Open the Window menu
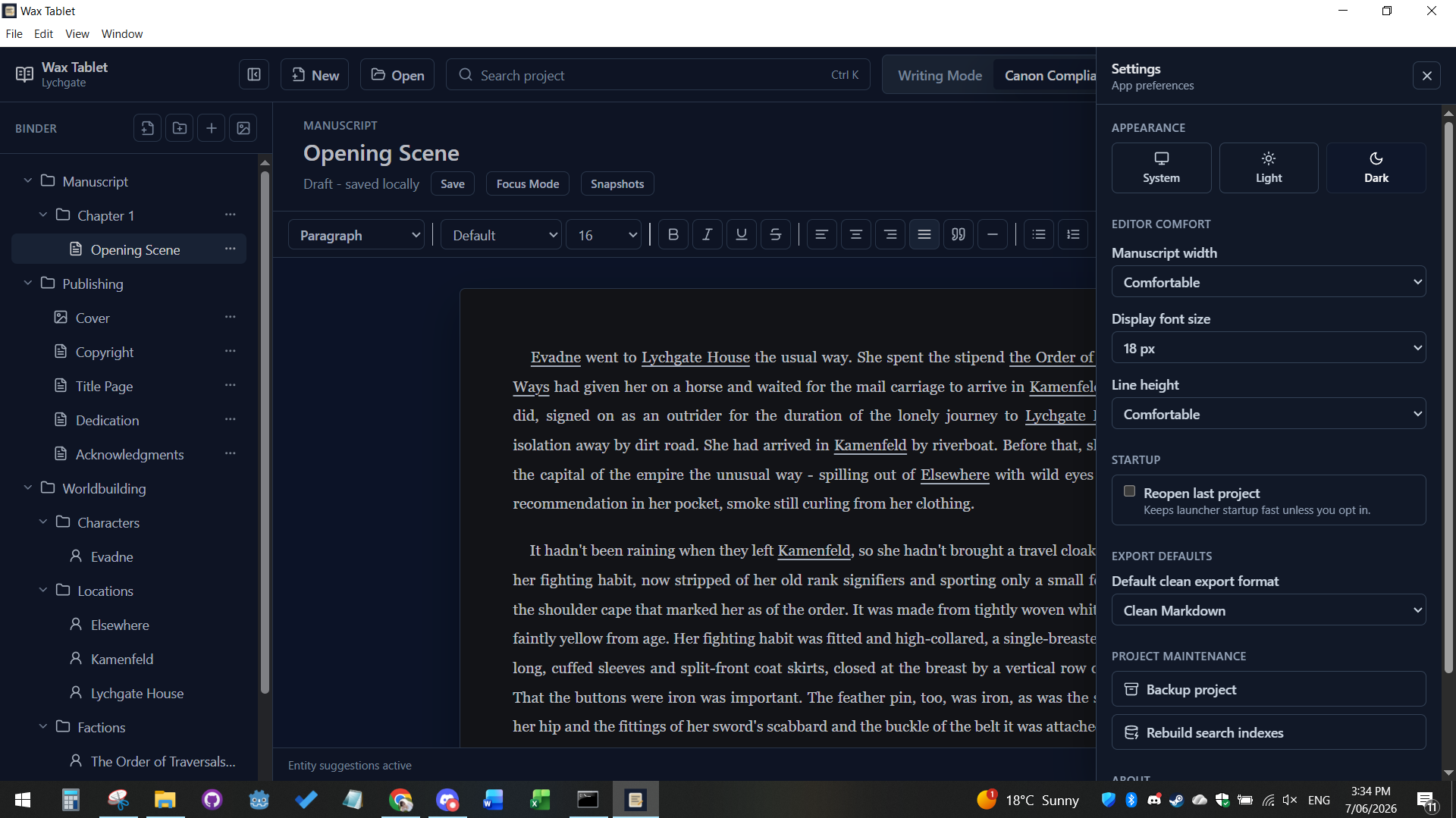Viewport: 1456px width, 818px height. 122,33
